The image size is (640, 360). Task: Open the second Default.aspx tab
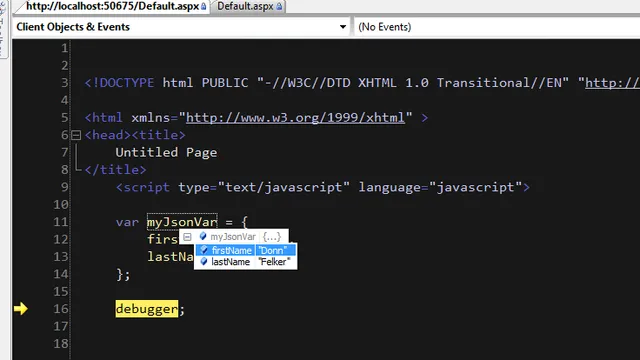pyautogui.click(x=249, y=6)
